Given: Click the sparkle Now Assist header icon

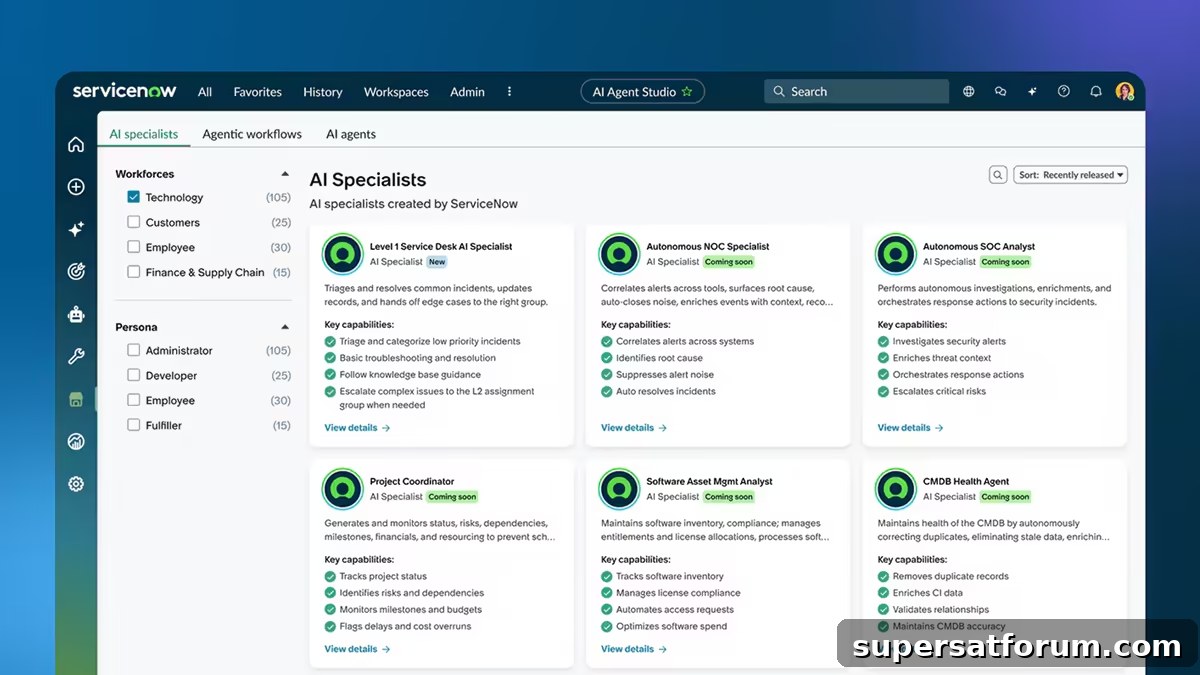Looking at the screenshot, I should 1032,91.
